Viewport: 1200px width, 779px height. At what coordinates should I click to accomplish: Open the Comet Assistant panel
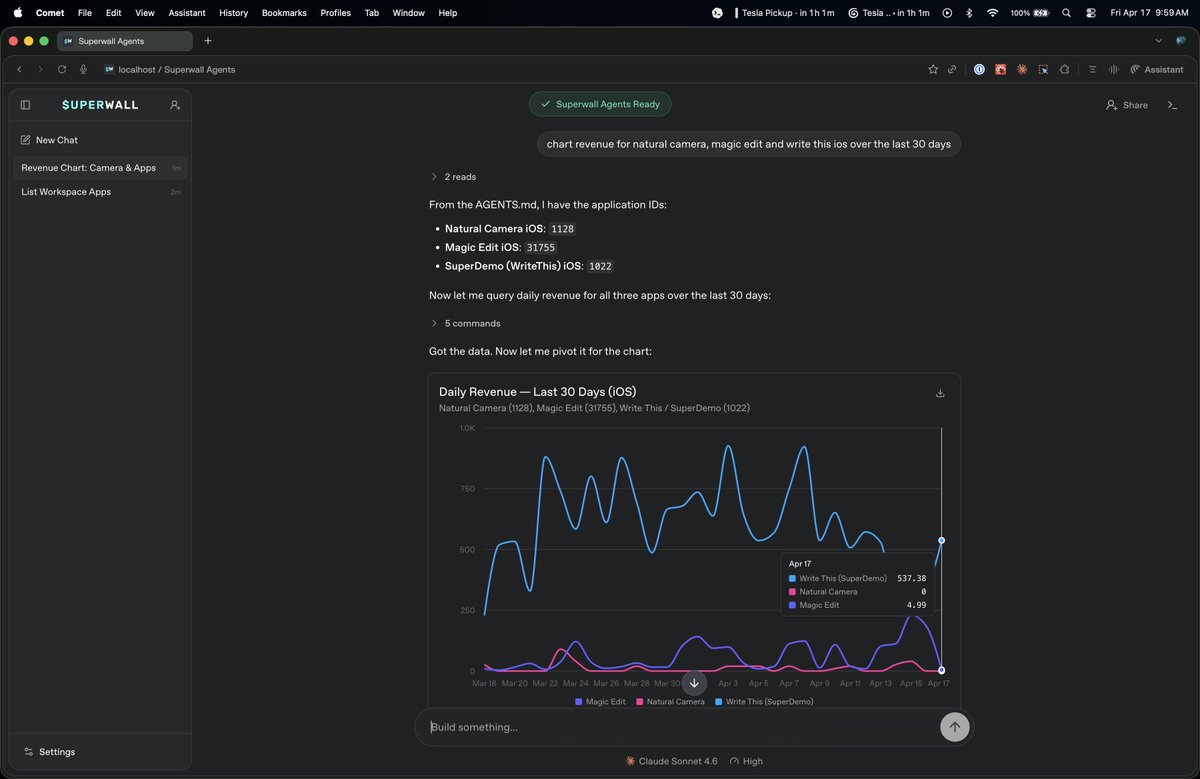1157,69
